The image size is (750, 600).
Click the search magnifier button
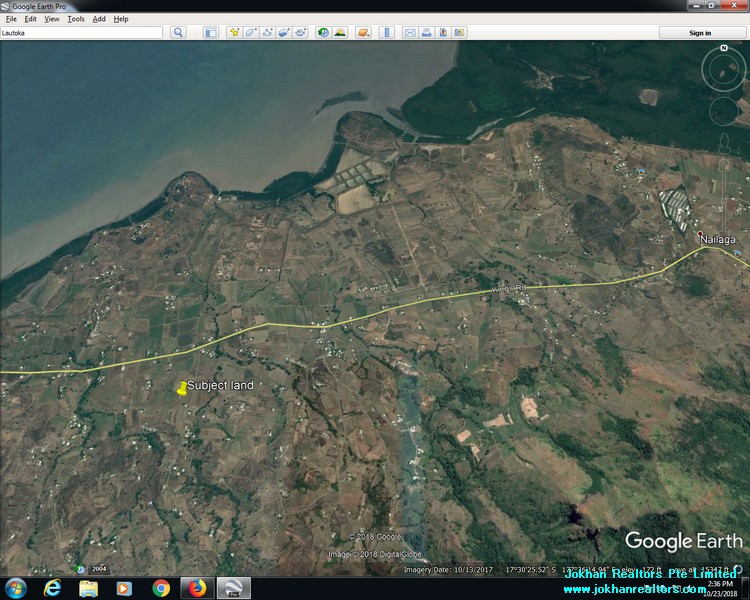click(178, 32)
